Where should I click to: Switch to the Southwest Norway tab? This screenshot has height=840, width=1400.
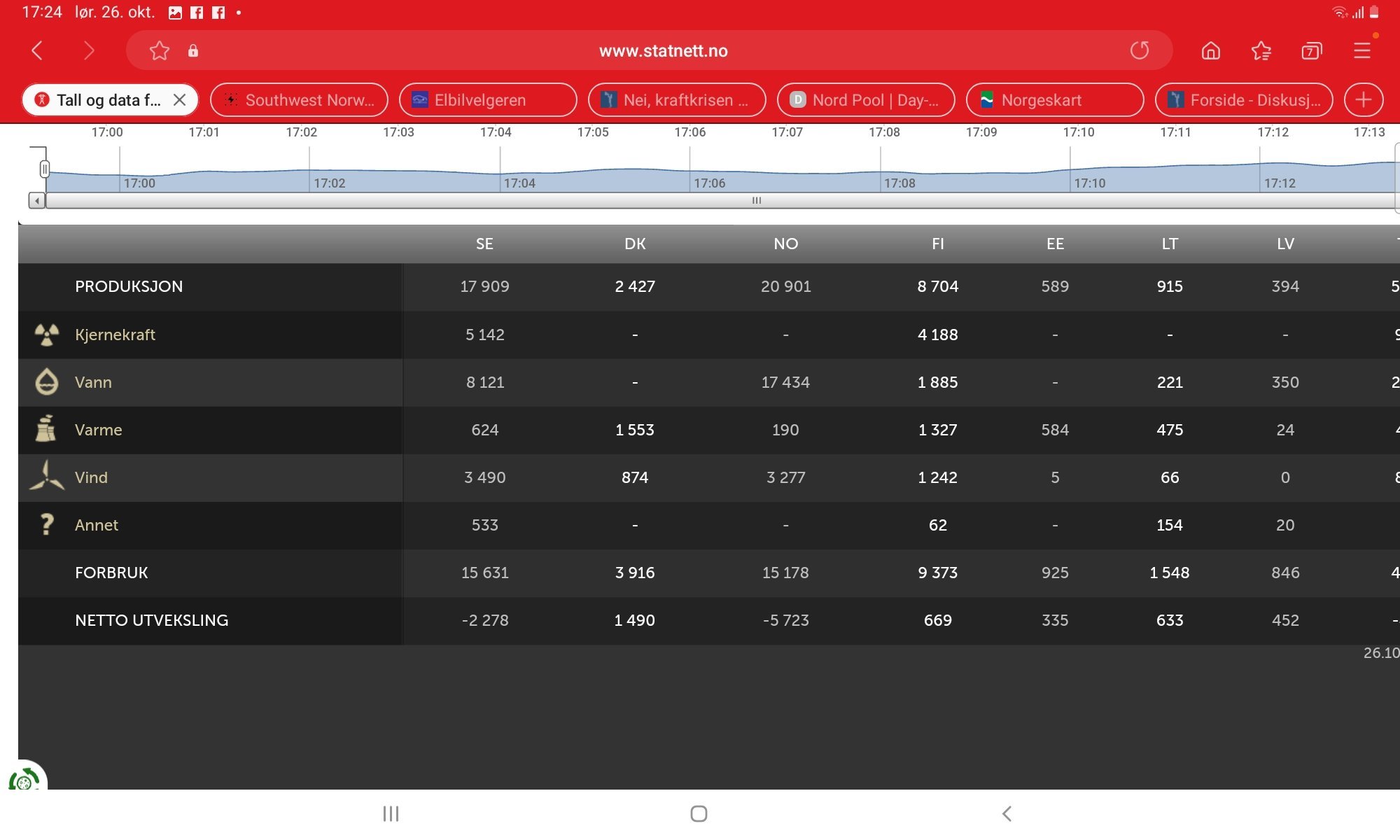click(x=299, y=100)
